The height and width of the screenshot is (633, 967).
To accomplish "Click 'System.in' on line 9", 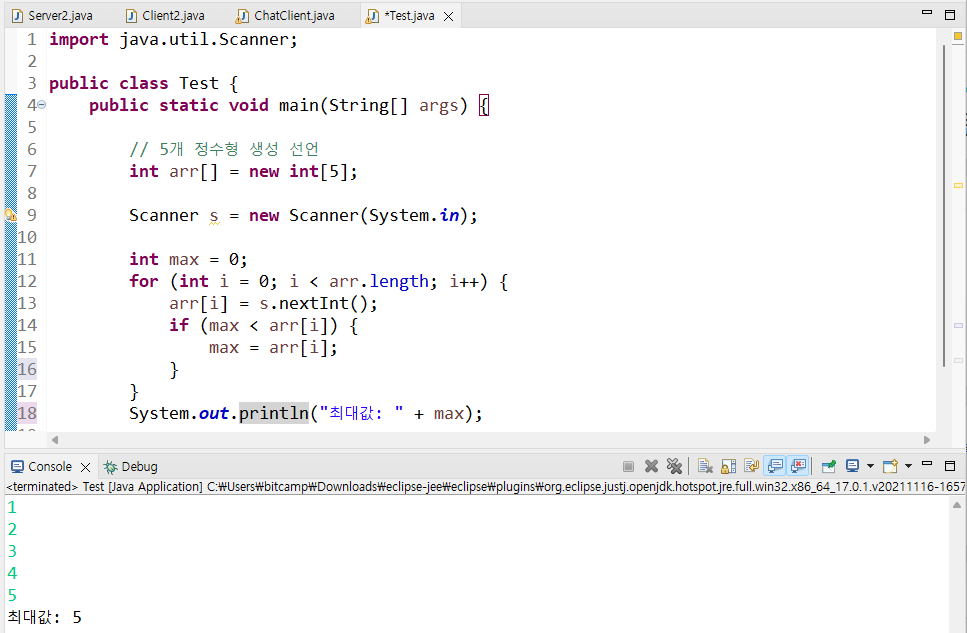I will click(414, 215).
